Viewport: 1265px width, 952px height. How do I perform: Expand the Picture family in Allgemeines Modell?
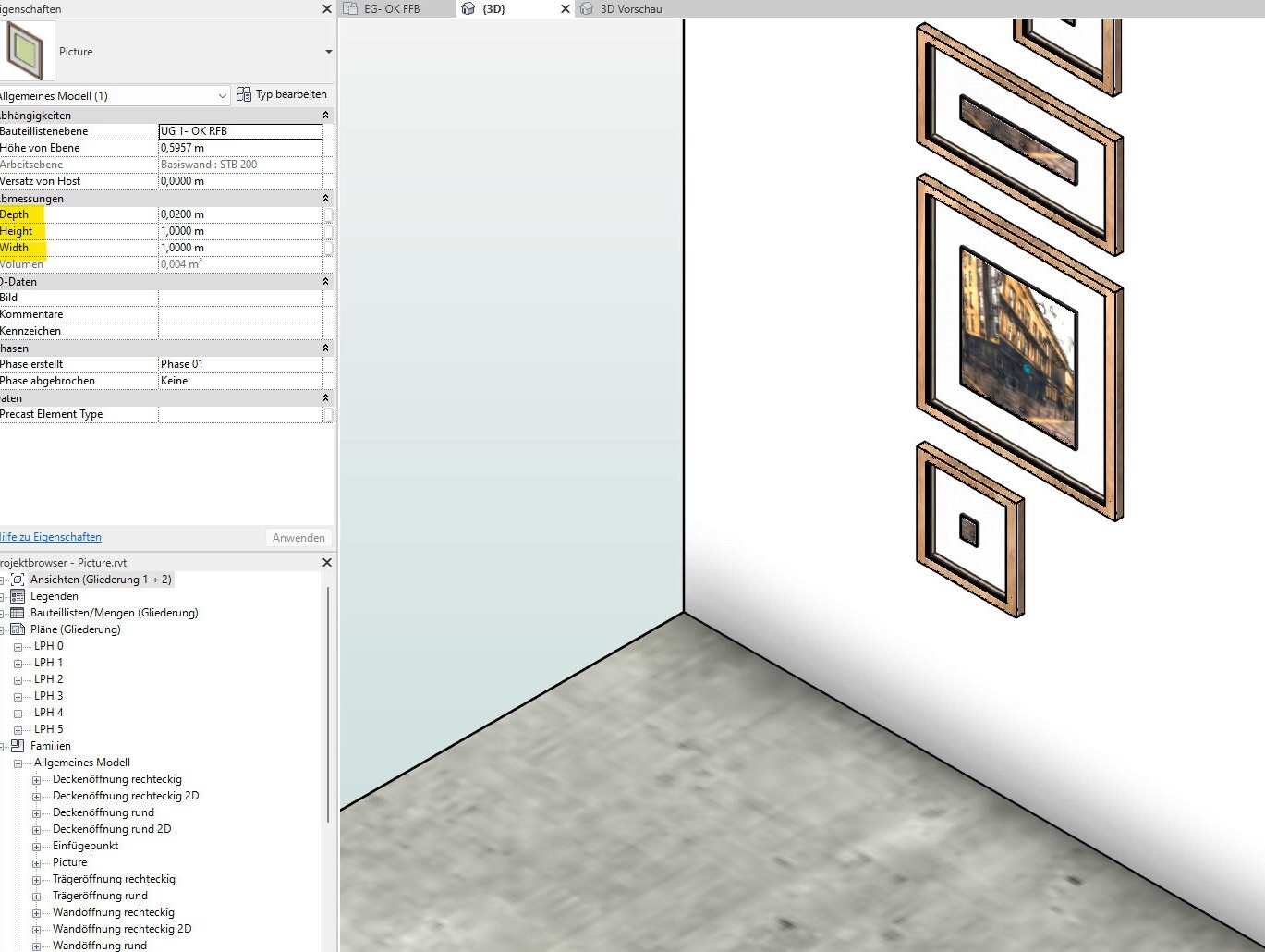[x=35, y=862]
